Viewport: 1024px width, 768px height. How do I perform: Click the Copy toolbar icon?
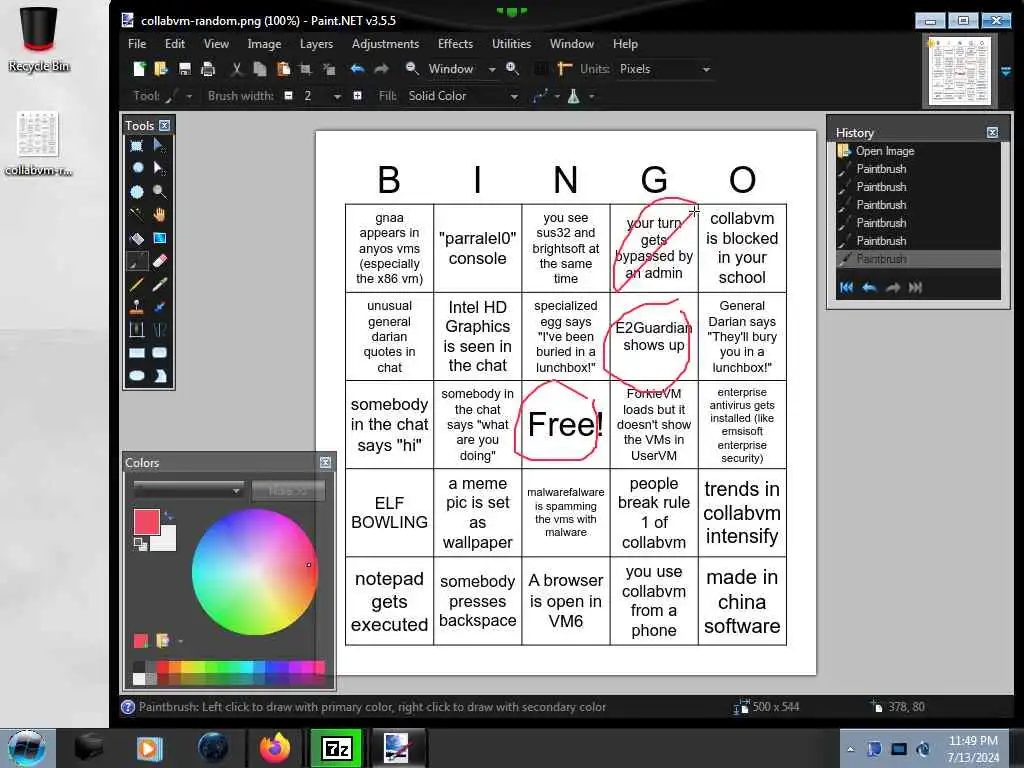[259, 69]
